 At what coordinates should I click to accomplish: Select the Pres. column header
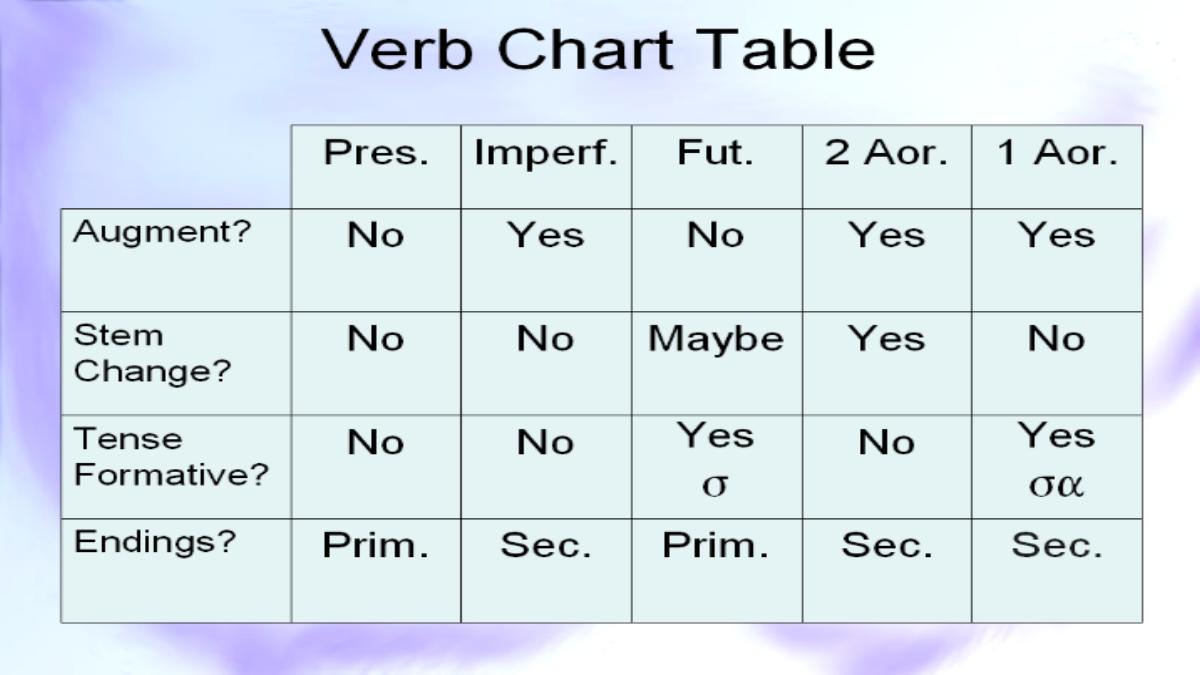[x=376, y=167]
